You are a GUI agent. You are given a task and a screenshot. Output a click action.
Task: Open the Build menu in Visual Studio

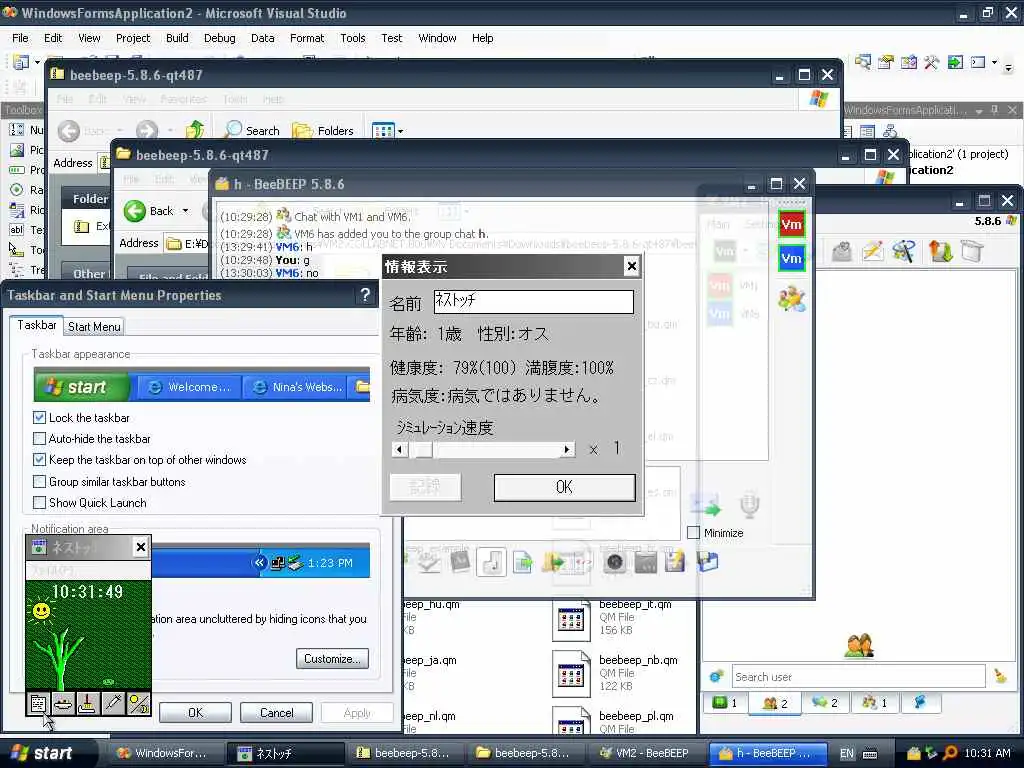click(177, 38)
